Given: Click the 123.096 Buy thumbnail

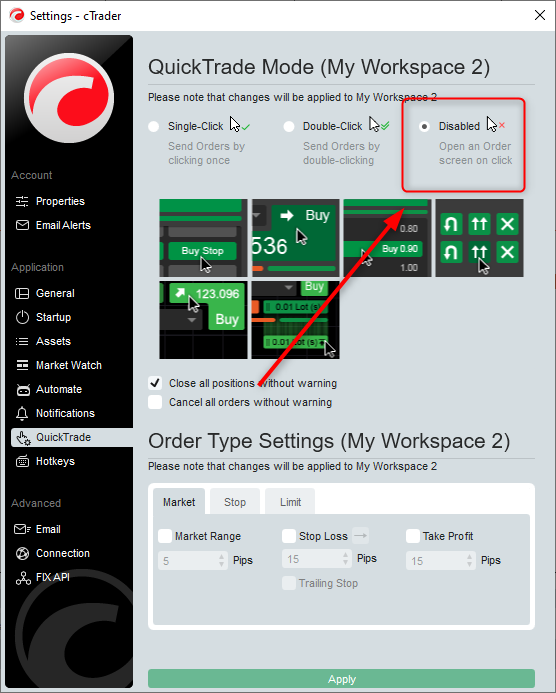Looking at the screenshot, I should 203,320.
